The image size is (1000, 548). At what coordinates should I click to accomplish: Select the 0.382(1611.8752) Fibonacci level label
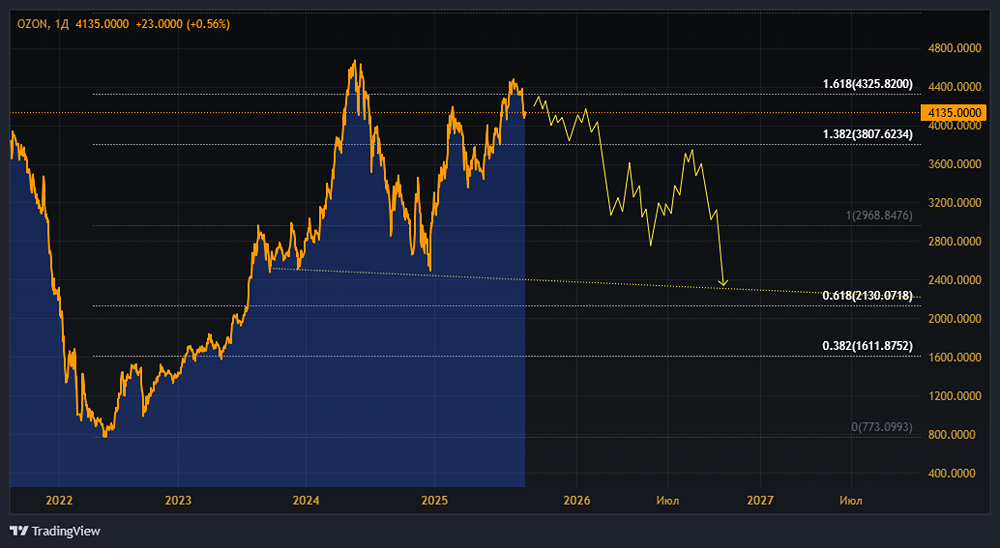(x=867, y=346)
